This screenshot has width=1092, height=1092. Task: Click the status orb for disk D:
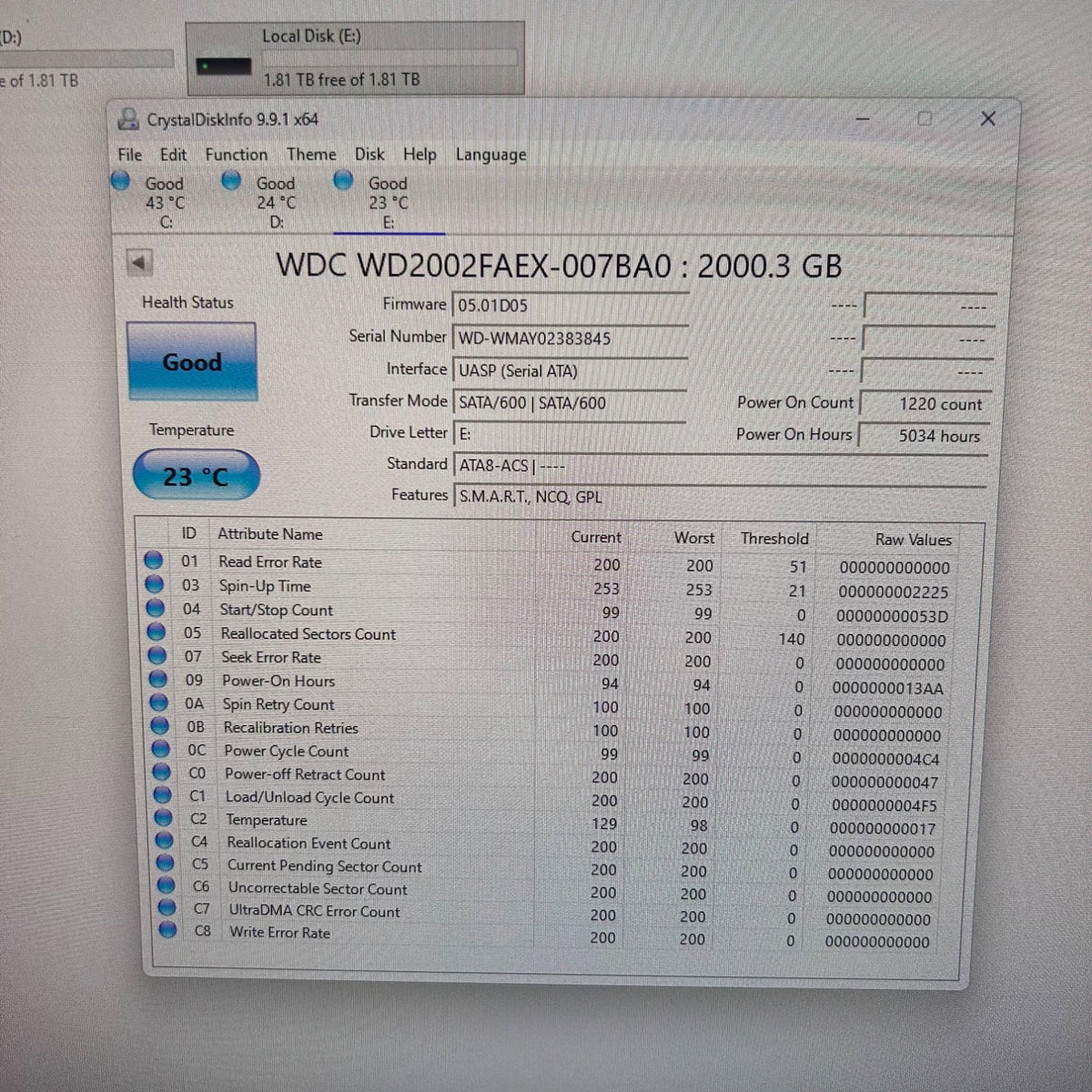tap(232, 180)
